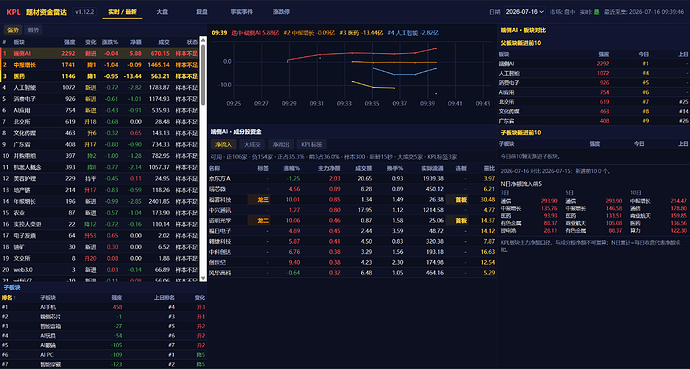Image resolution: width=690 pixels, height=369 pixels.
Task: Click the blue line in fund chart
Action: (405, 72)
